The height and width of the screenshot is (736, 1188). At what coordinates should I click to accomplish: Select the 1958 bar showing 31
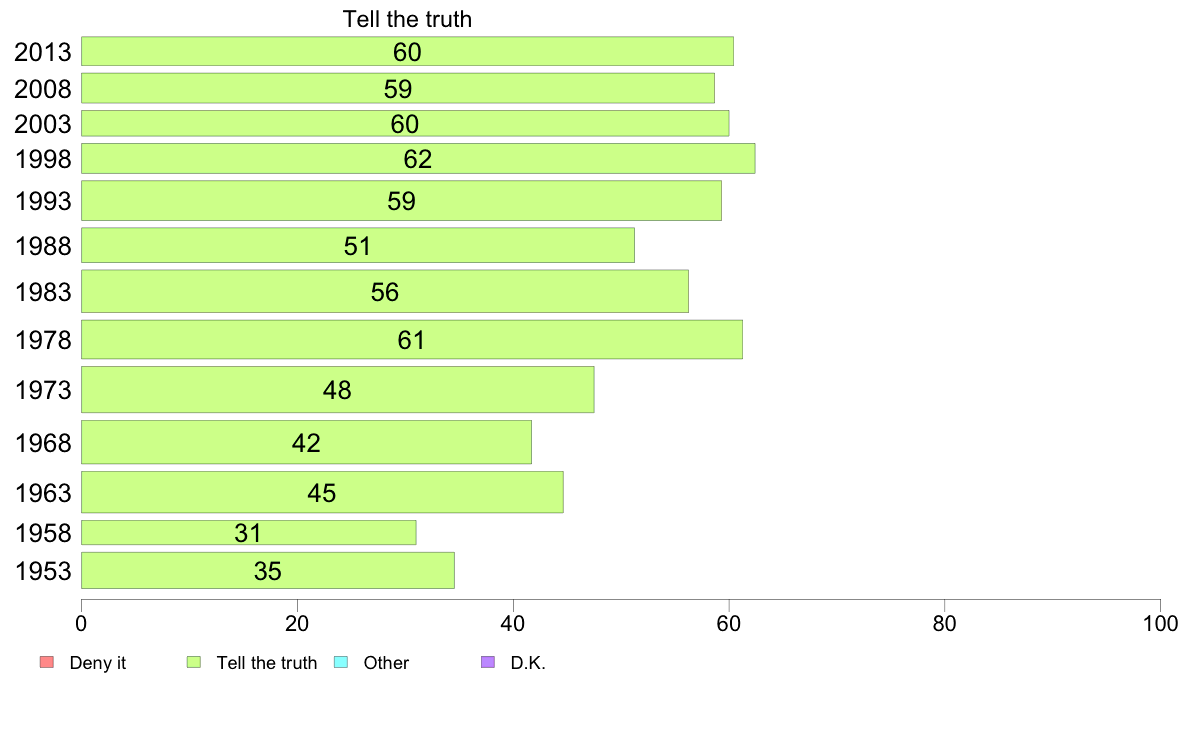click(249, 532)
